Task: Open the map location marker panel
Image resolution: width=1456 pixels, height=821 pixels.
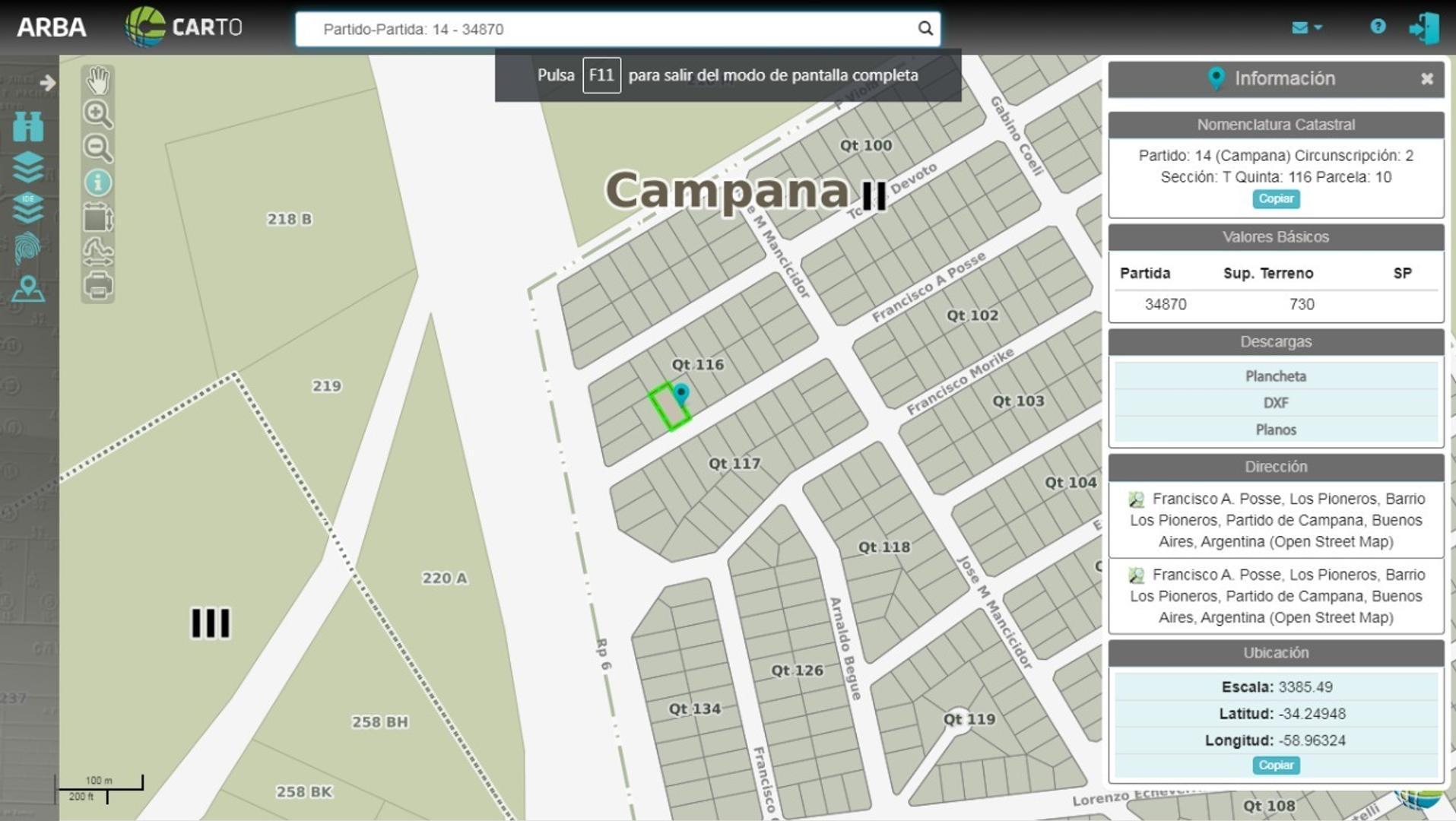Action: click(28, 289)
